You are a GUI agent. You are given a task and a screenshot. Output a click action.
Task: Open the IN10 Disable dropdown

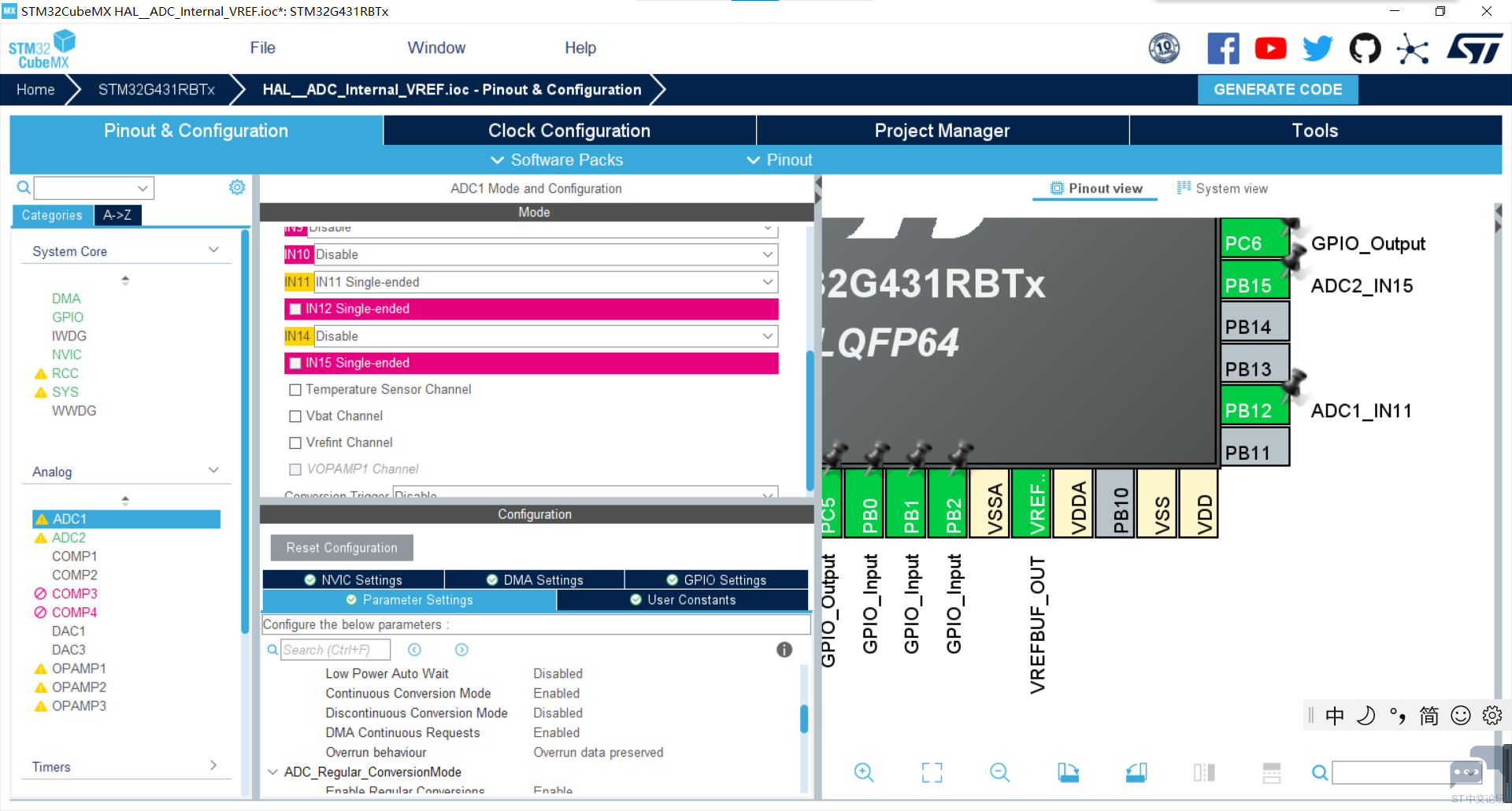pos(546,254)
